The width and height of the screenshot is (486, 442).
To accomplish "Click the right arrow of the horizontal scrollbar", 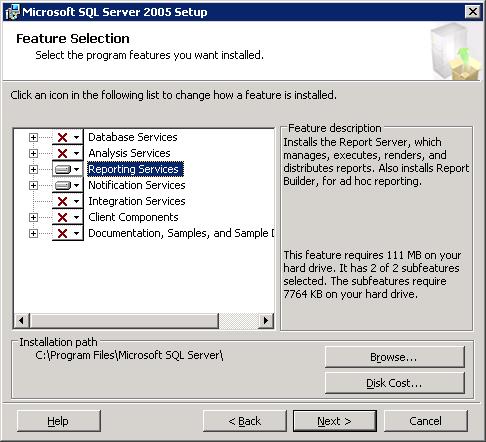I will 266,320.
